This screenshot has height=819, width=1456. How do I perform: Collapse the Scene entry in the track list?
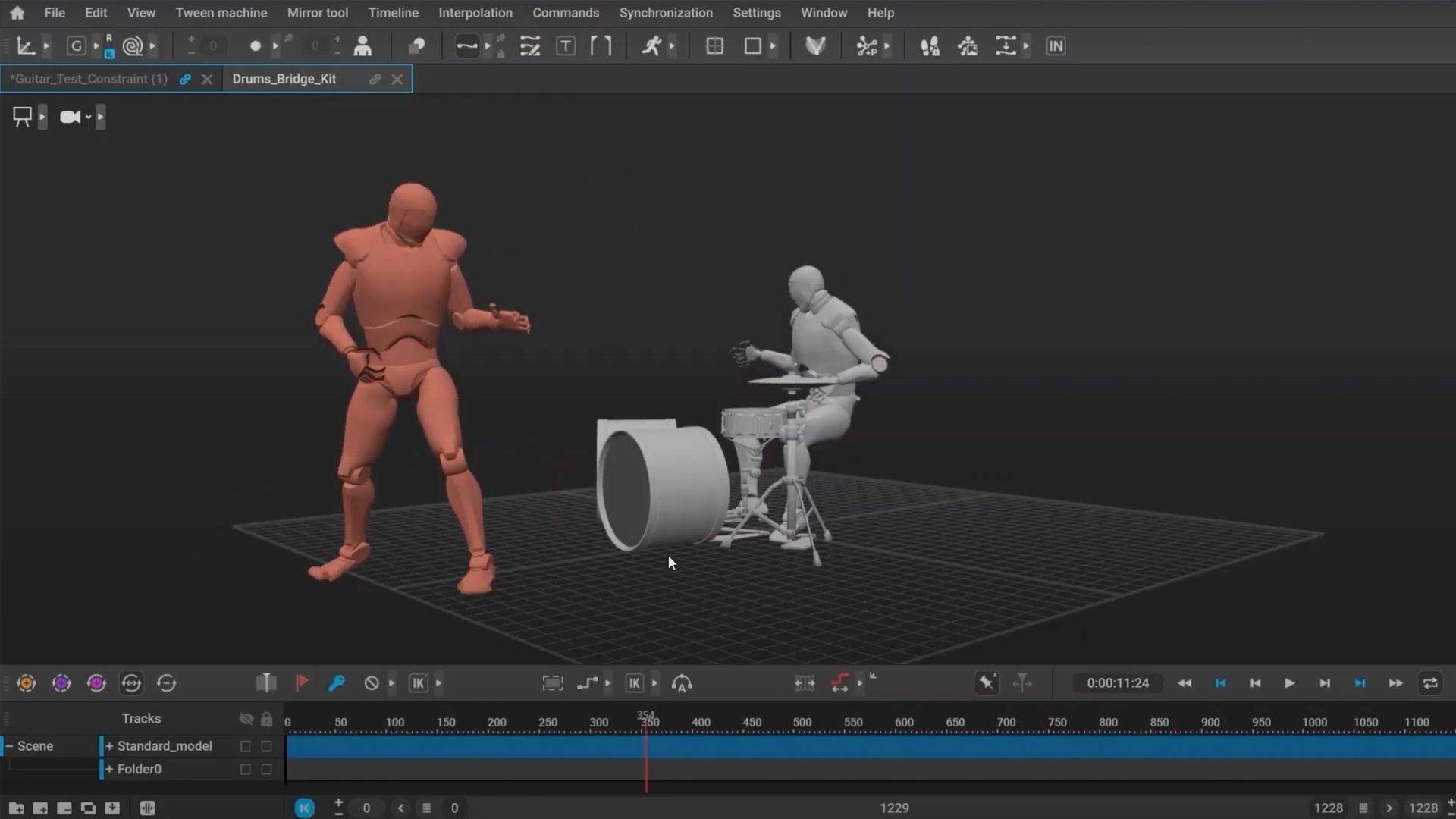[x=8, y=745]
